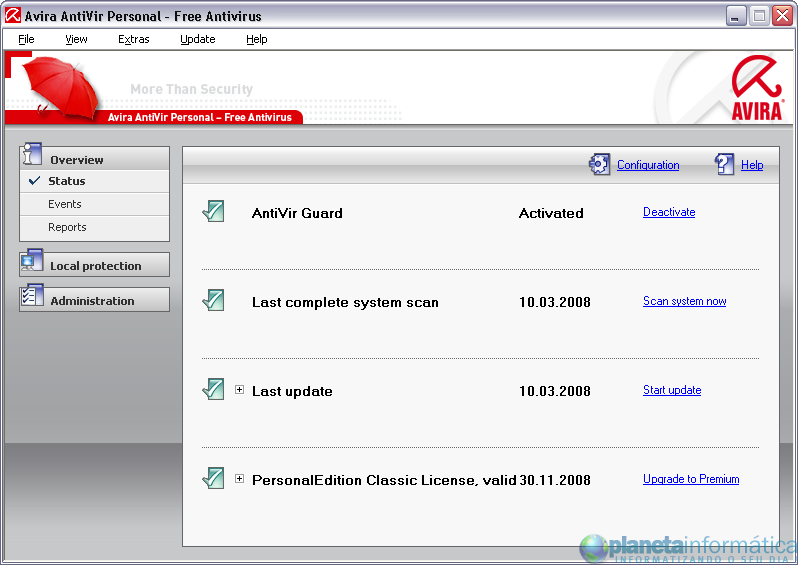
Task: Deactivate AntiVir Guard
Action: [669, 212]
